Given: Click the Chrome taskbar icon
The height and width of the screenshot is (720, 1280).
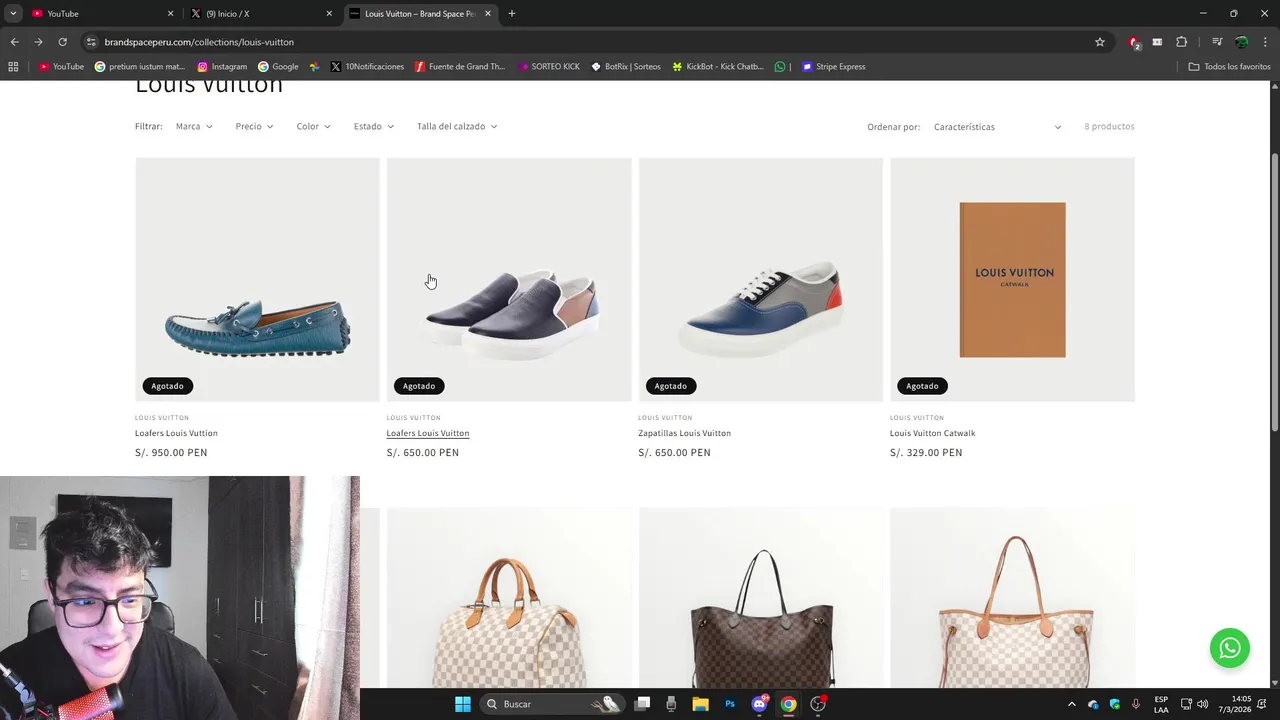Looking at the screenshot, I should 788,704.
